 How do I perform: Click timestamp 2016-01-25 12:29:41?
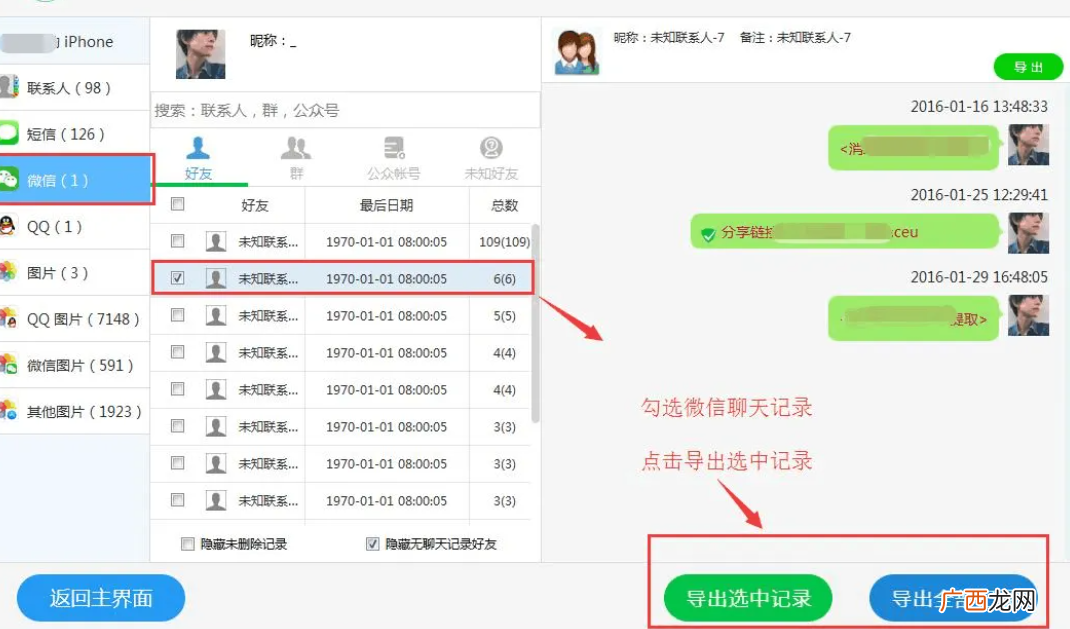(979, 194)
